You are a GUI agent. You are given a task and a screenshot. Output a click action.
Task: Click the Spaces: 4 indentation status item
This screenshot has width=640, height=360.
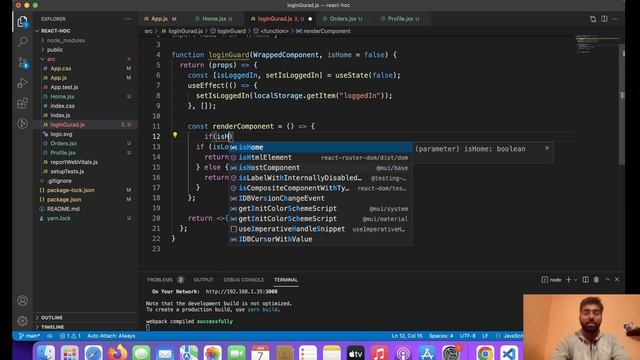click(441, 336)
